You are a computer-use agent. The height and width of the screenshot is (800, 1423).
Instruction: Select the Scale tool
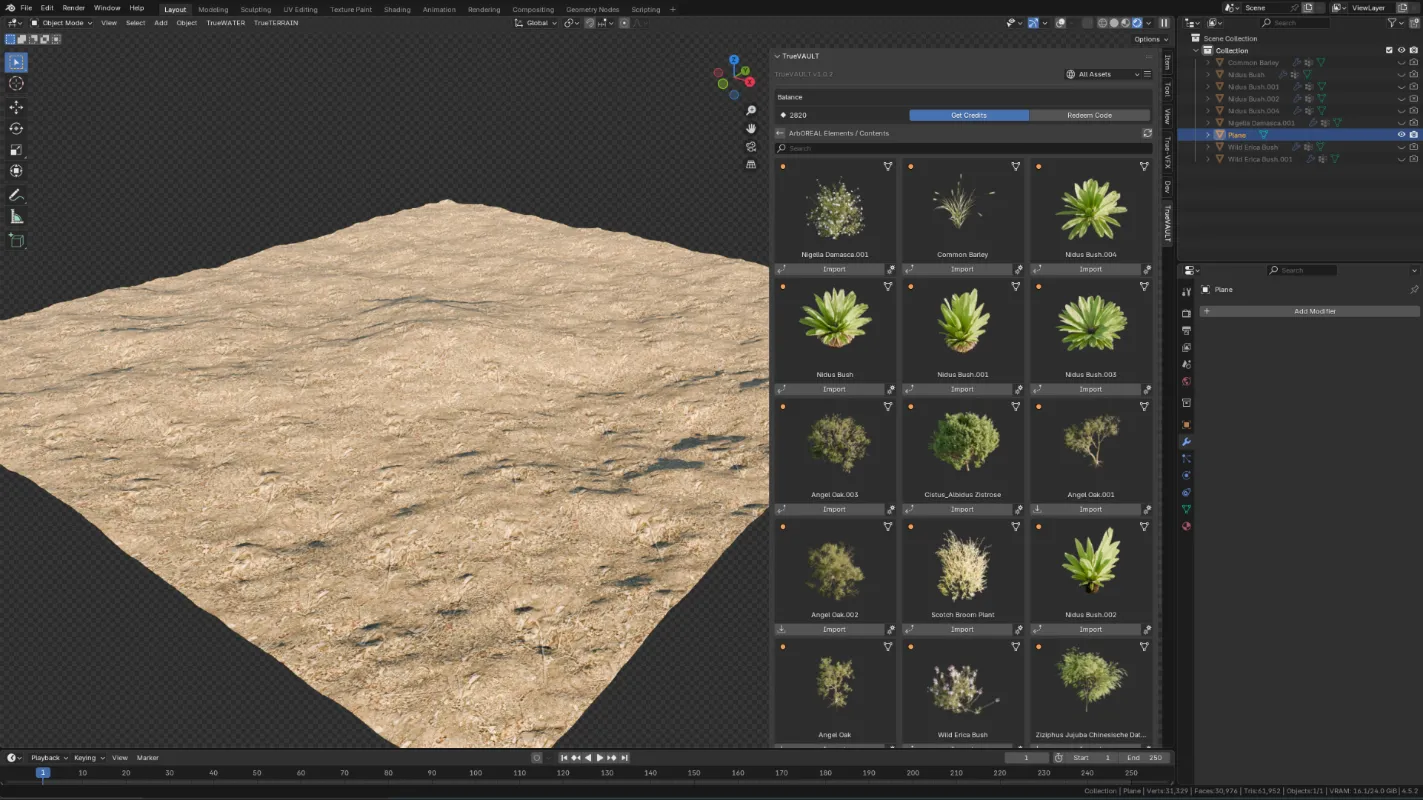click(15, 148)
